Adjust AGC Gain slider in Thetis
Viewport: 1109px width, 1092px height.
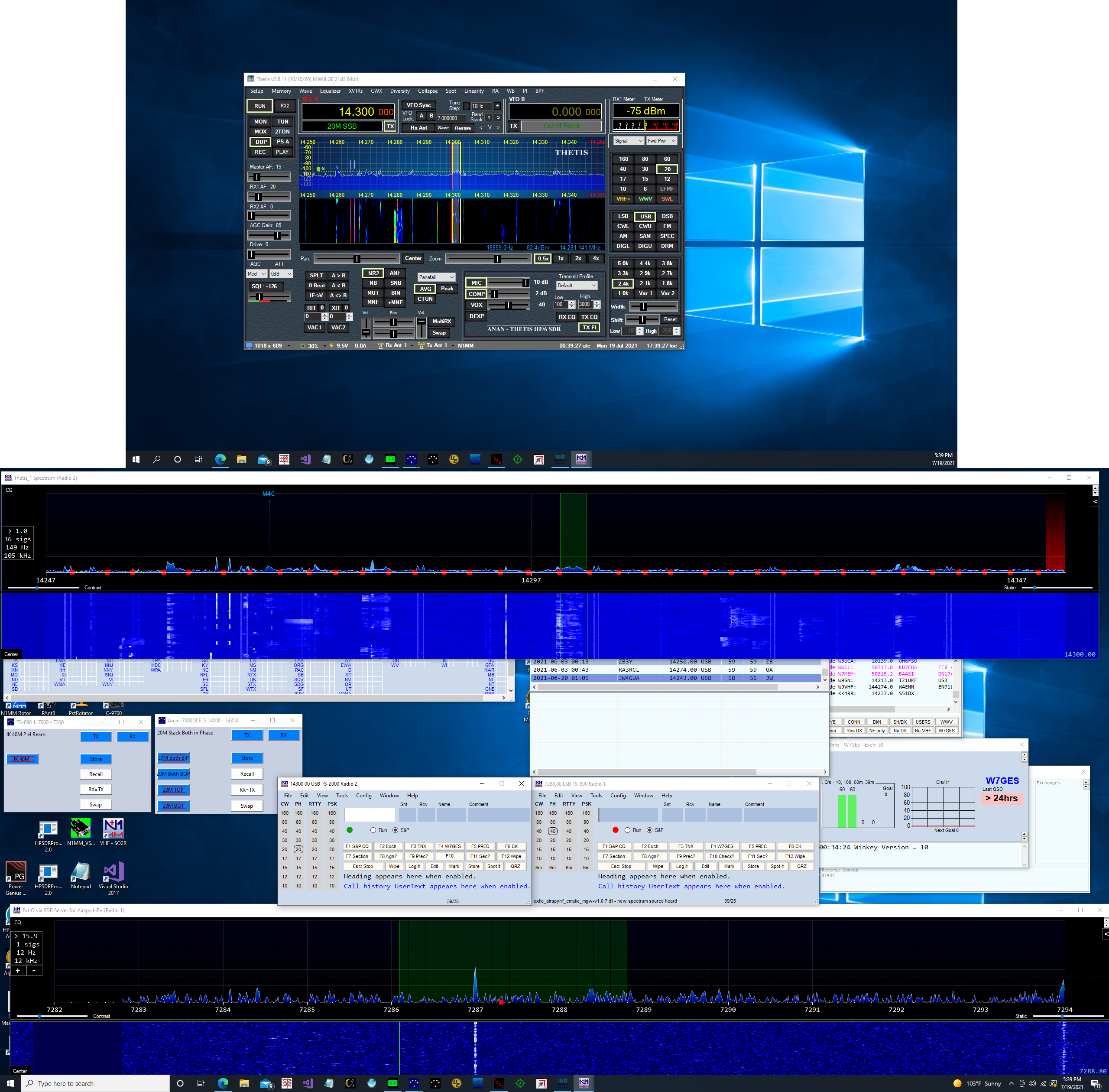269,236
